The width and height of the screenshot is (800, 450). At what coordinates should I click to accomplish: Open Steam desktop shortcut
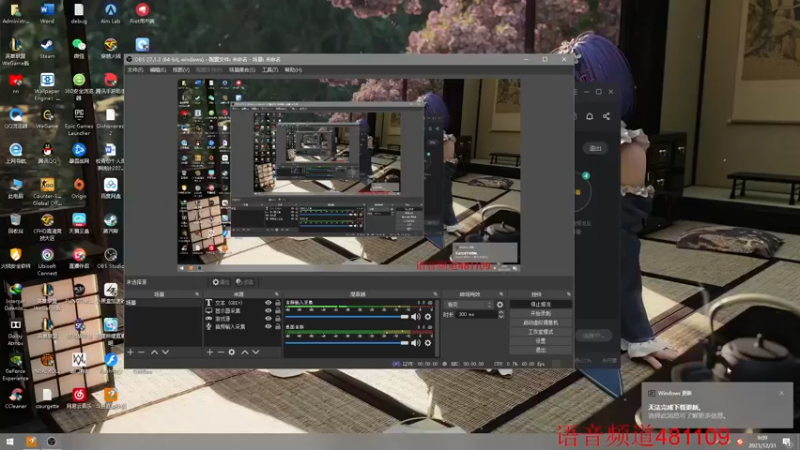coord(47,49)
